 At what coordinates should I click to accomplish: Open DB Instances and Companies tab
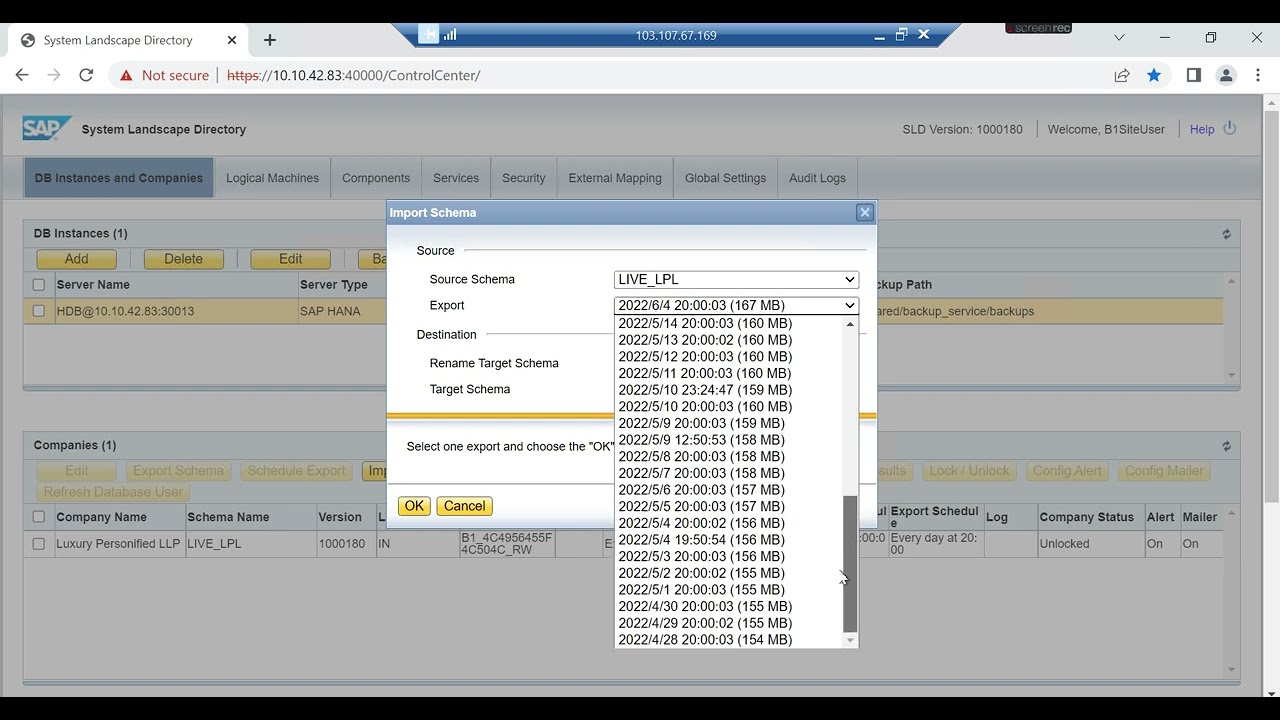click(x=119, y=178)
